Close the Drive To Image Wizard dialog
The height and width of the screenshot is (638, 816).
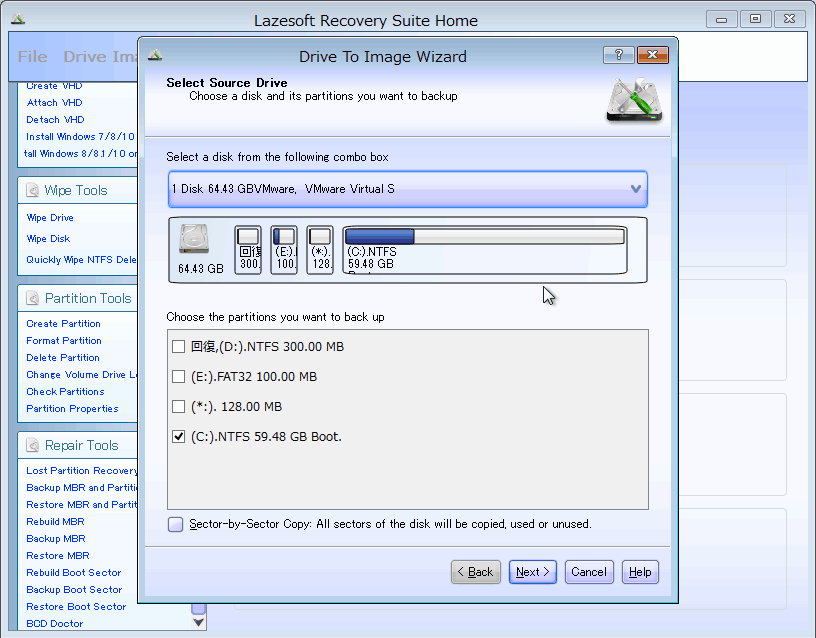653,55
